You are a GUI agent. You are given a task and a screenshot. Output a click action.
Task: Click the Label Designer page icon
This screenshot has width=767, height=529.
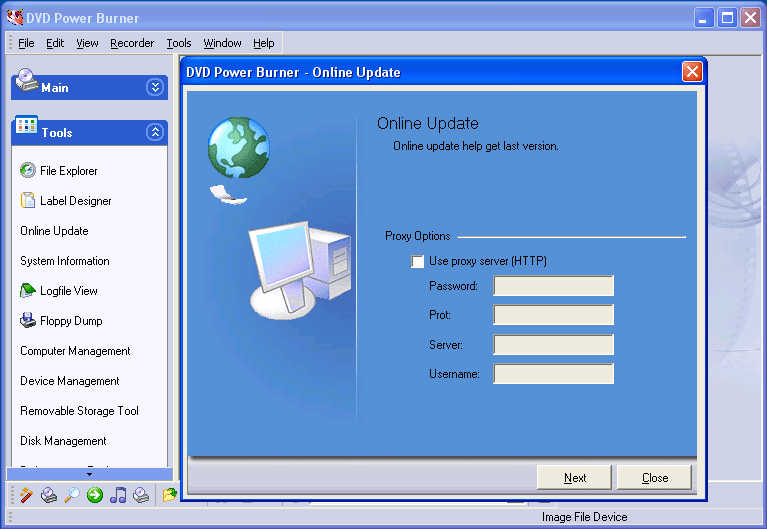pyautogui.click(x=28, y=200)
